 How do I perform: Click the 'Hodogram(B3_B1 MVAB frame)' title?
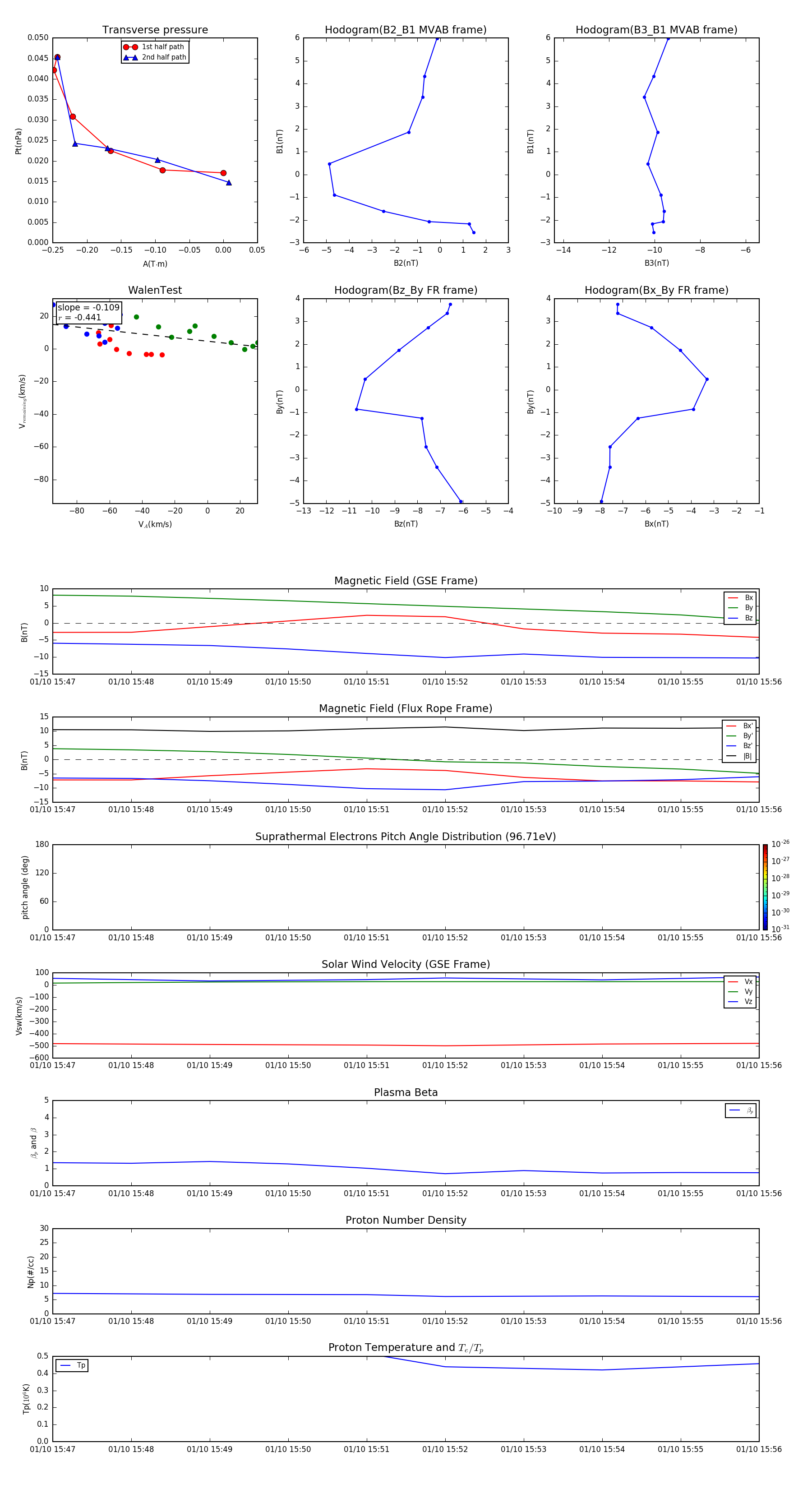(x=656, y=30)
